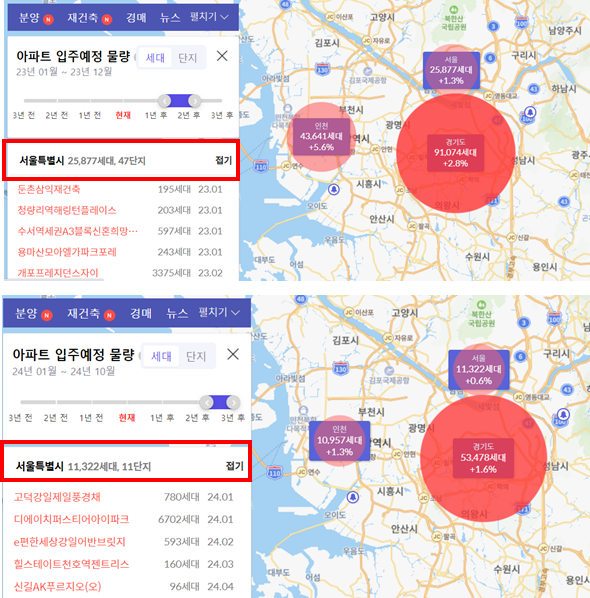This screenshot has width=590, height=598.
Task: Click 2년 전 timeline label in 24년 panel
Action: pyautogui.click(x=56, y=418)
